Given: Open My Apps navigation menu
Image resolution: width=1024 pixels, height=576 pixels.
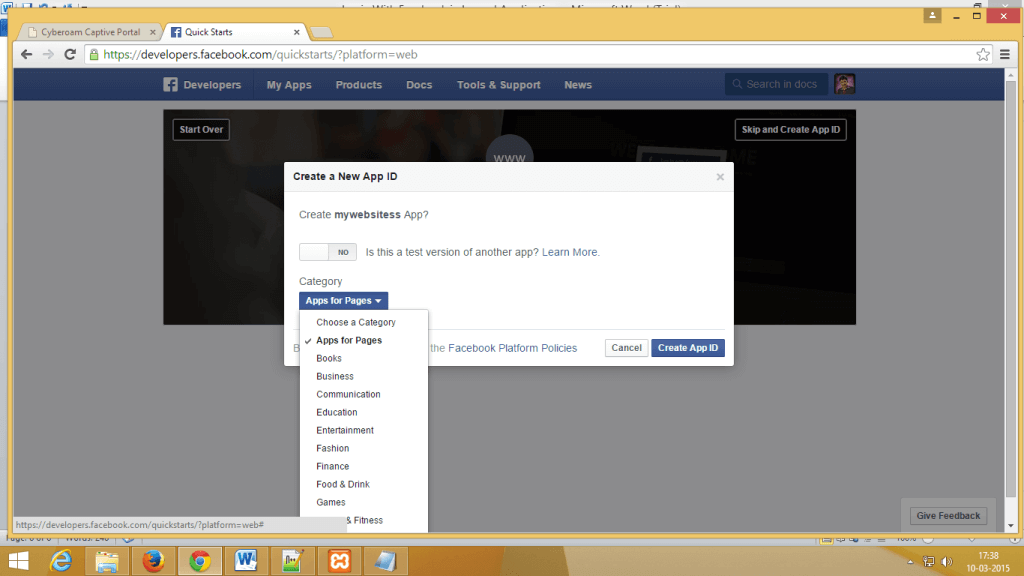Looking at the screenshot, I should pyautogui.click(x=289, y=85).
